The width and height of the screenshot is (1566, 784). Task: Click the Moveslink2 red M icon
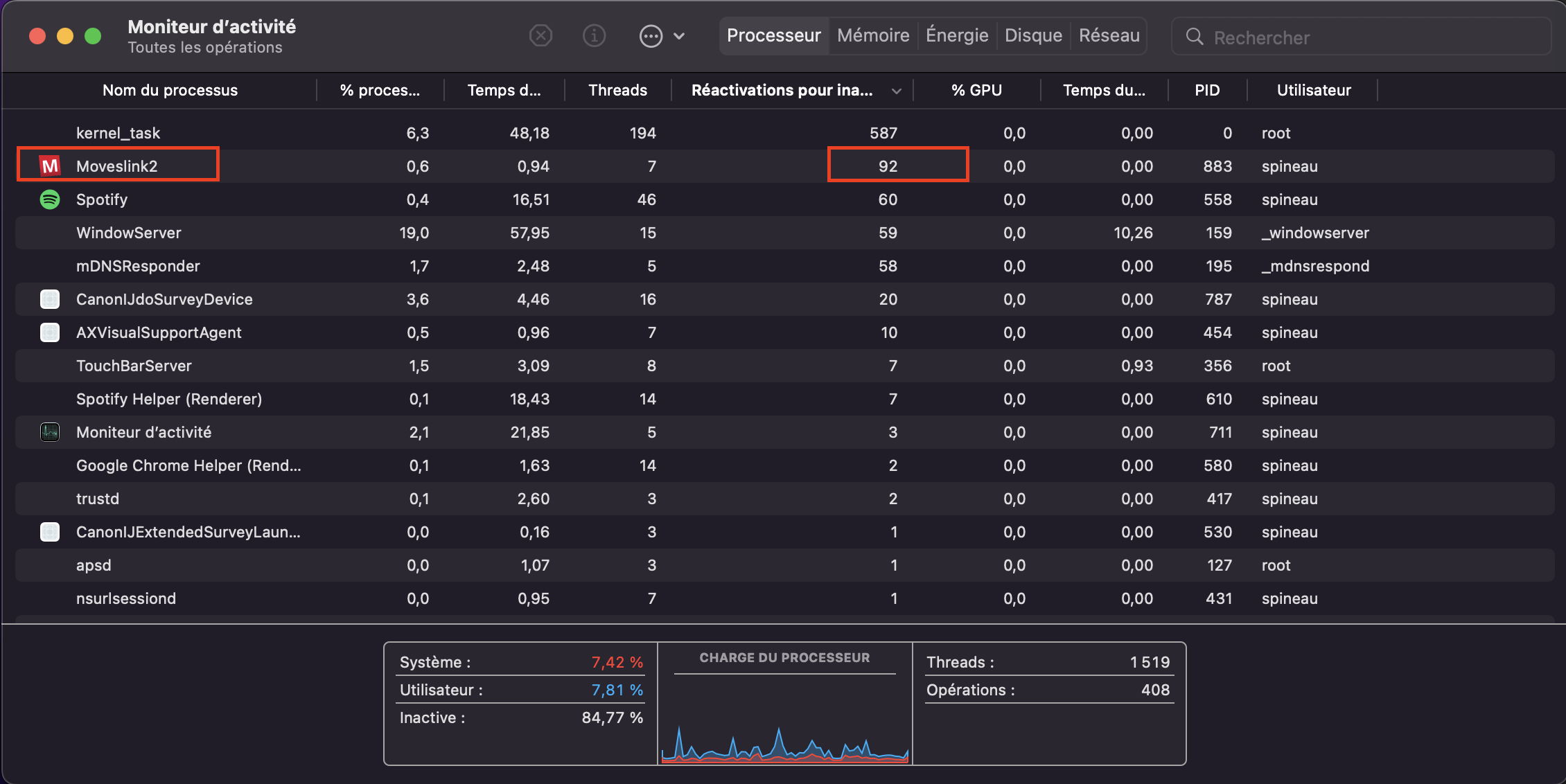point(50,166)
